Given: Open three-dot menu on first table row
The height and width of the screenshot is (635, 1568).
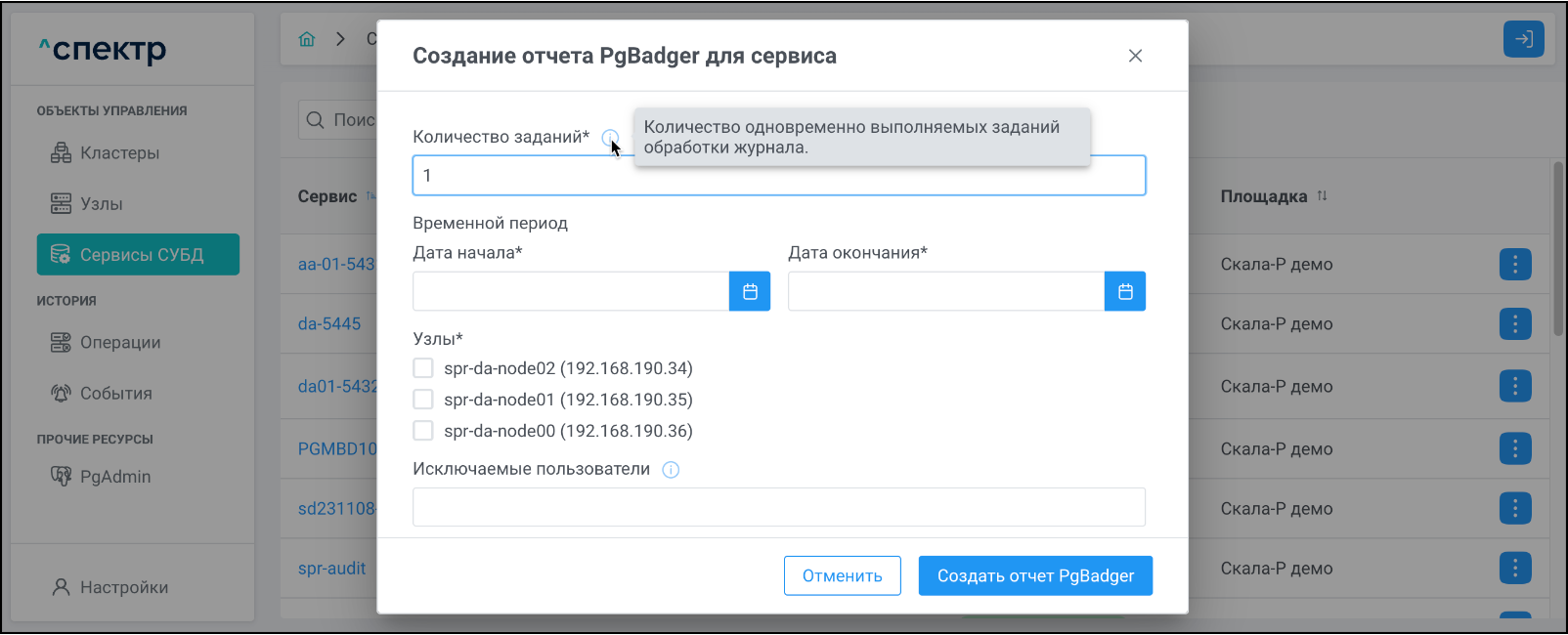Looking at the screenshot, I should 1514,264.
